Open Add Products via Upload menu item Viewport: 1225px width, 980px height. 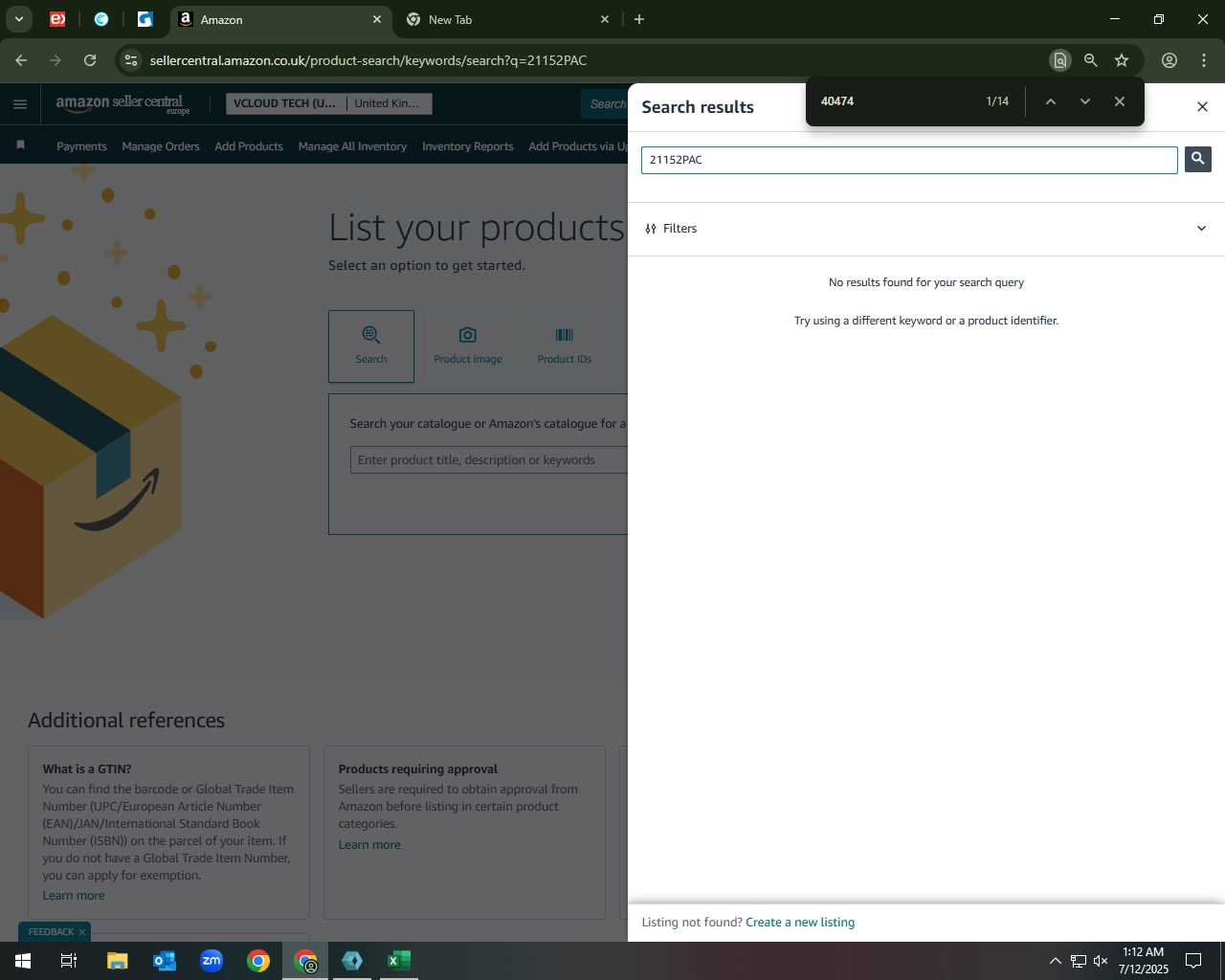[577, 146]
